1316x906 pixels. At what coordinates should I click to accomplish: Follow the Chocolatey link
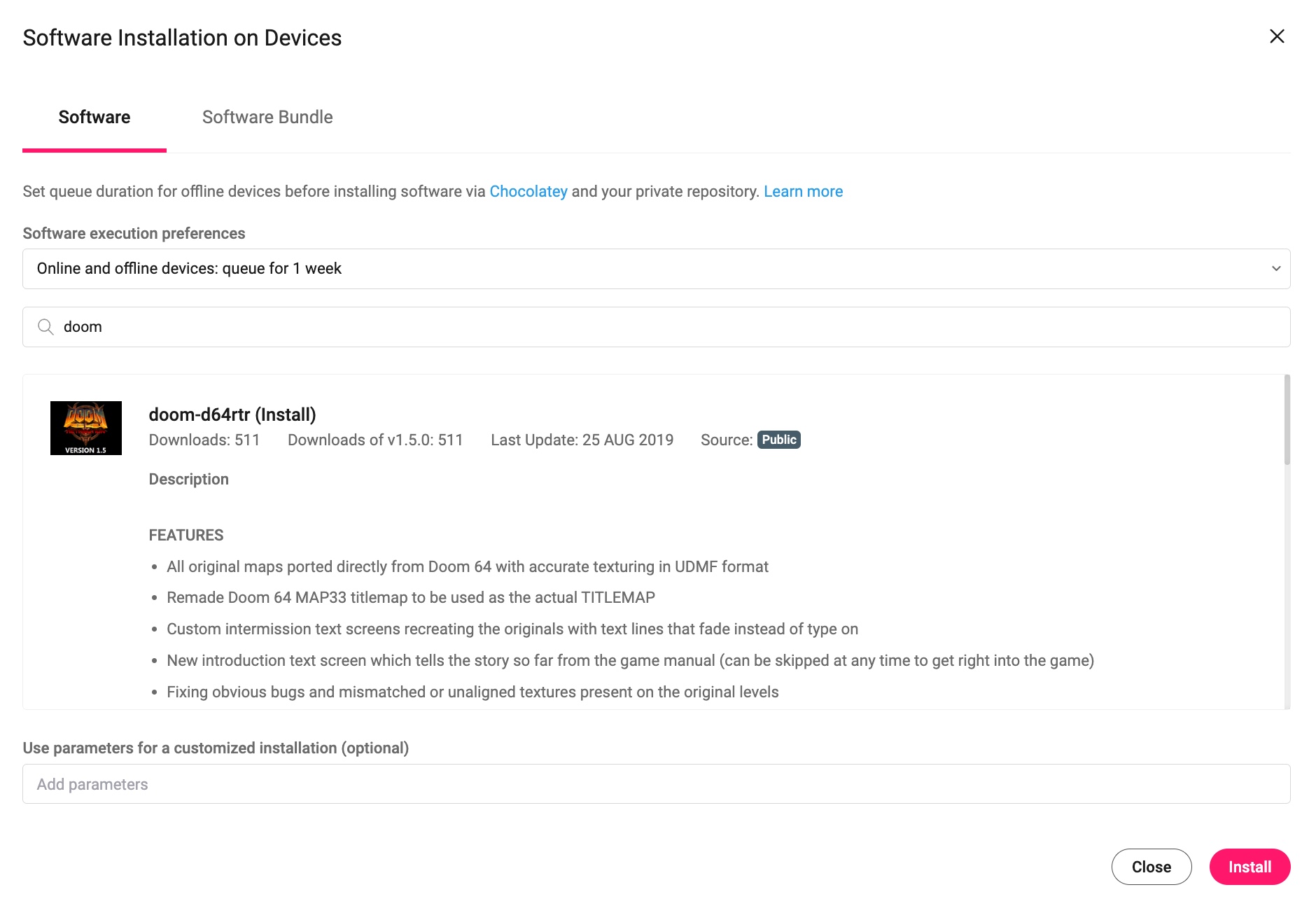click(528, 191)
